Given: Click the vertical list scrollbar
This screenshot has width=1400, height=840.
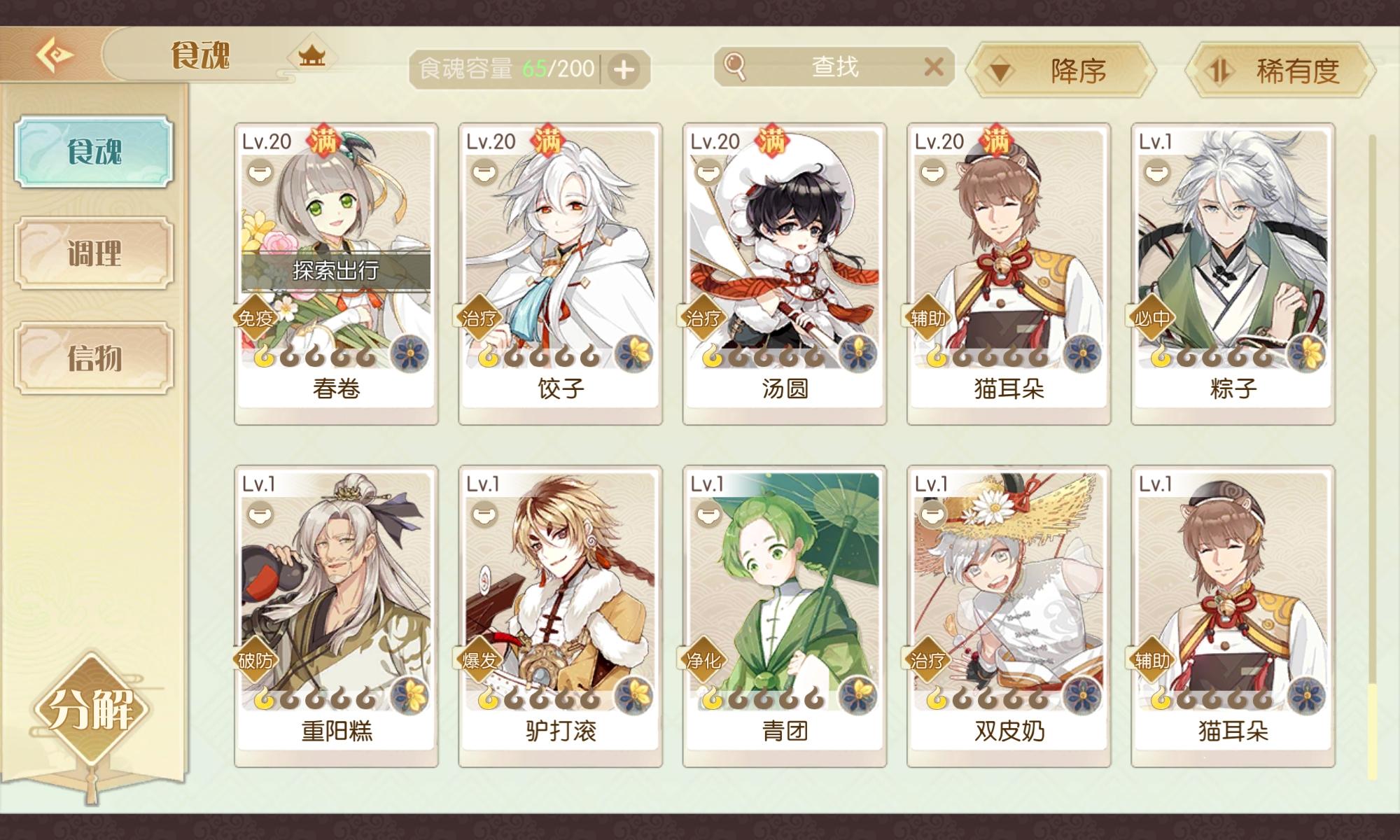Looking at the screenshot, I should point(1373,456).
